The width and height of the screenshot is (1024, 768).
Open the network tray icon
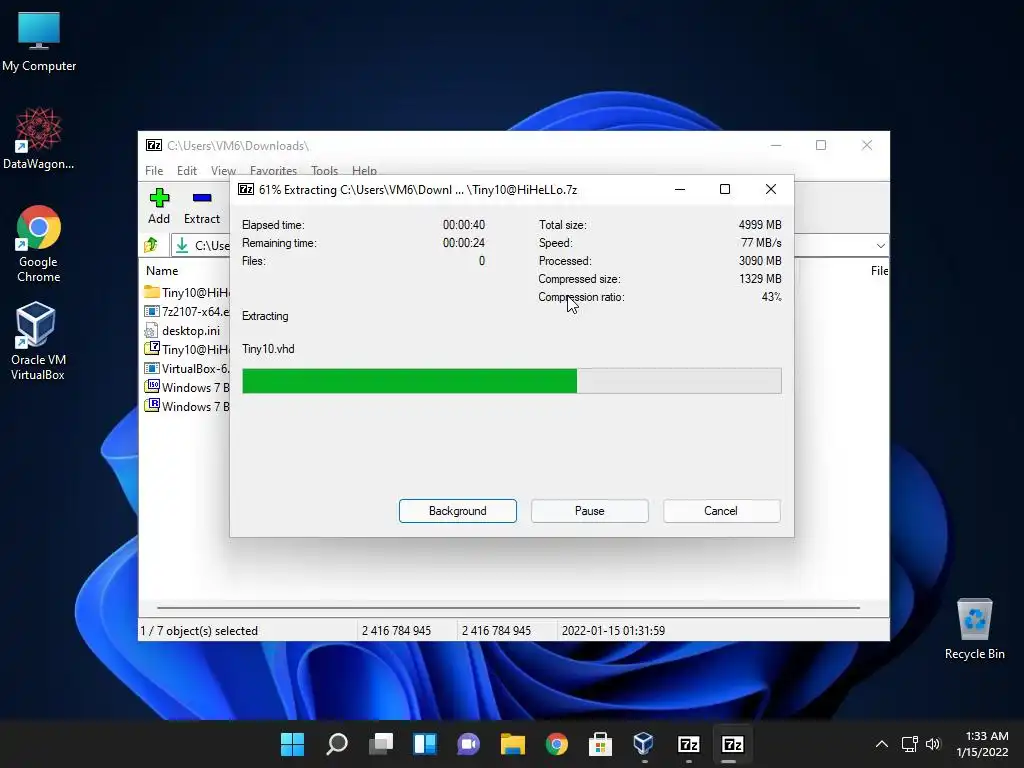click(x=909, y=744)
